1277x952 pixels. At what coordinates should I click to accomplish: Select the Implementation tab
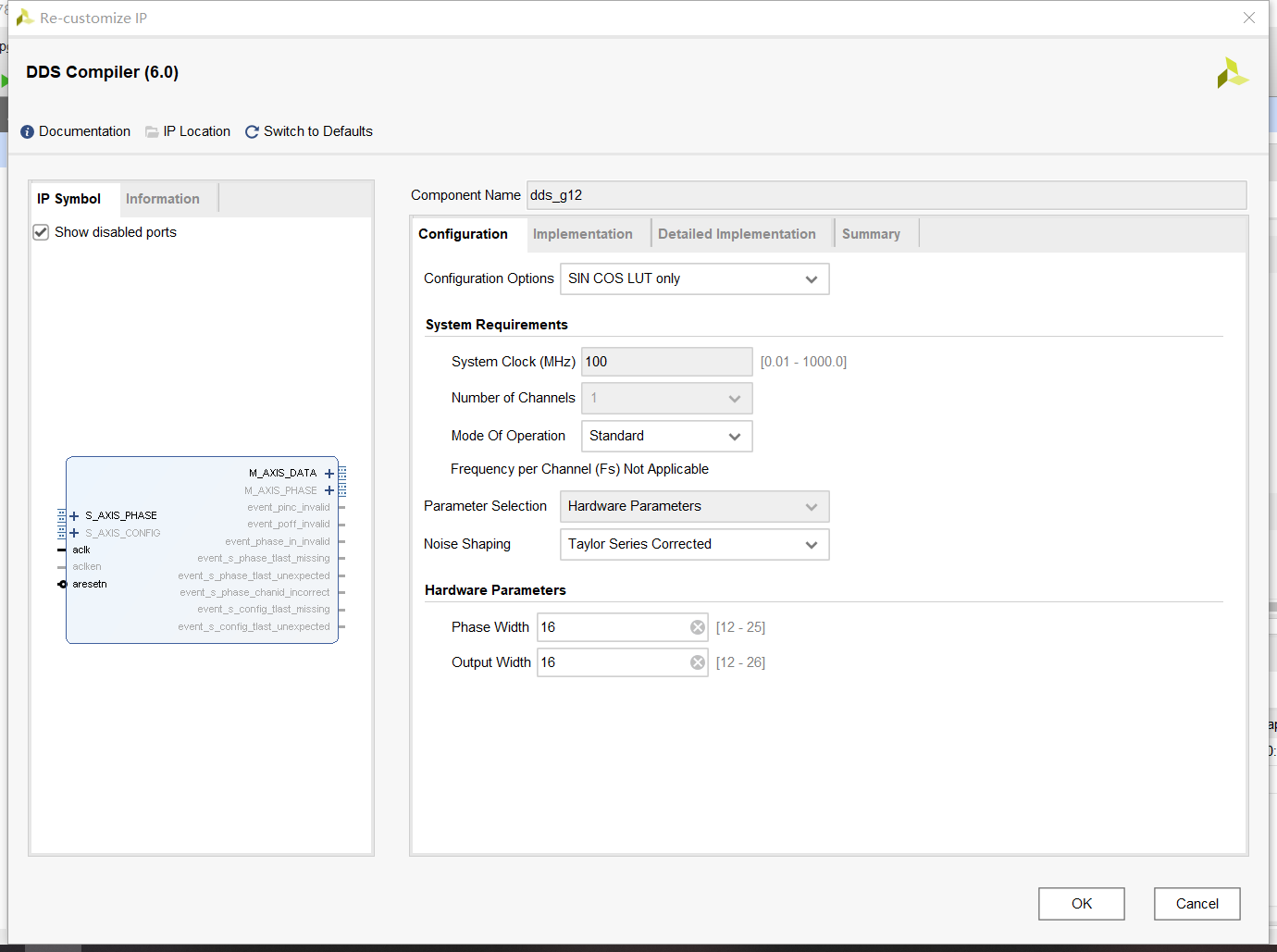583,234
